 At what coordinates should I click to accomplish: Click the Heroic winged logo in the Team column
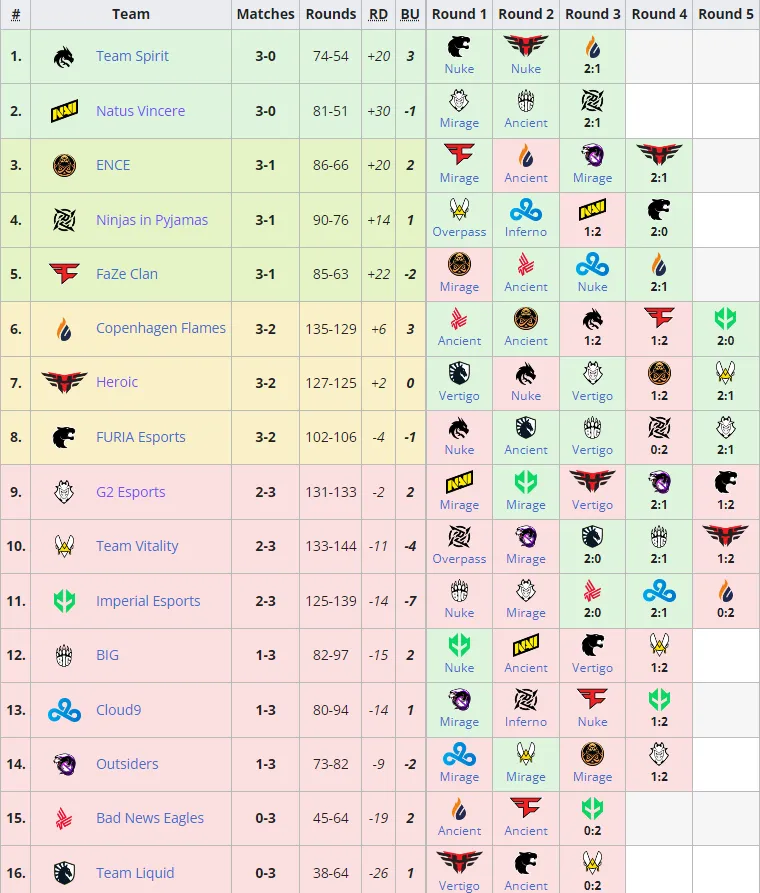tap(64, 382)
